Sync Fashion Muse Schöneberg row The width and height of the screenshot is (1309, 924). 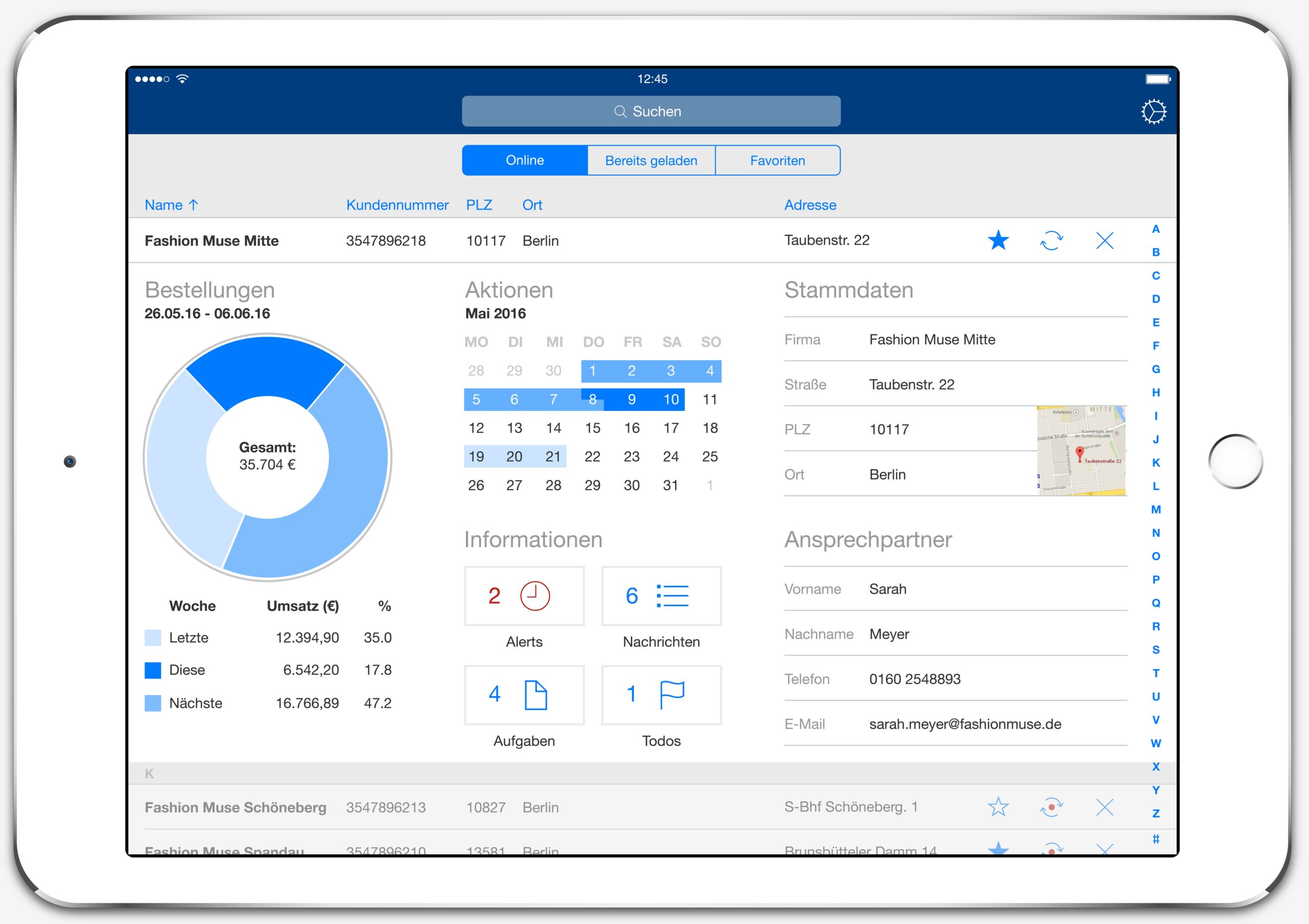pyautogui.click(x=1051, y=806)
